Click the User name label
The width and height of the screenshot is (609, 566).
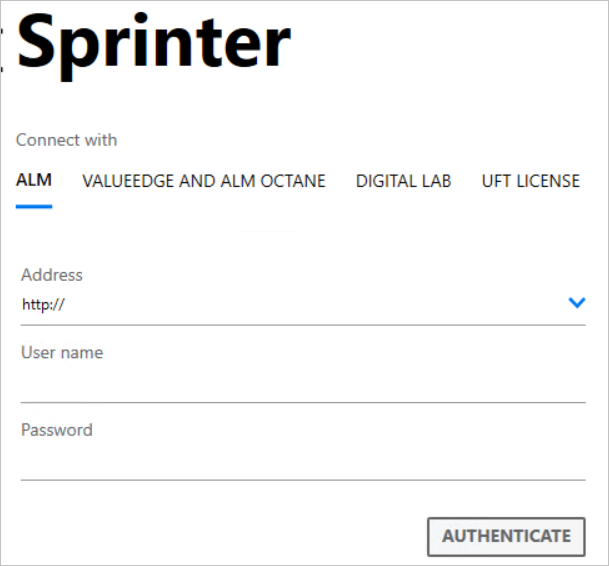(62, 352)
